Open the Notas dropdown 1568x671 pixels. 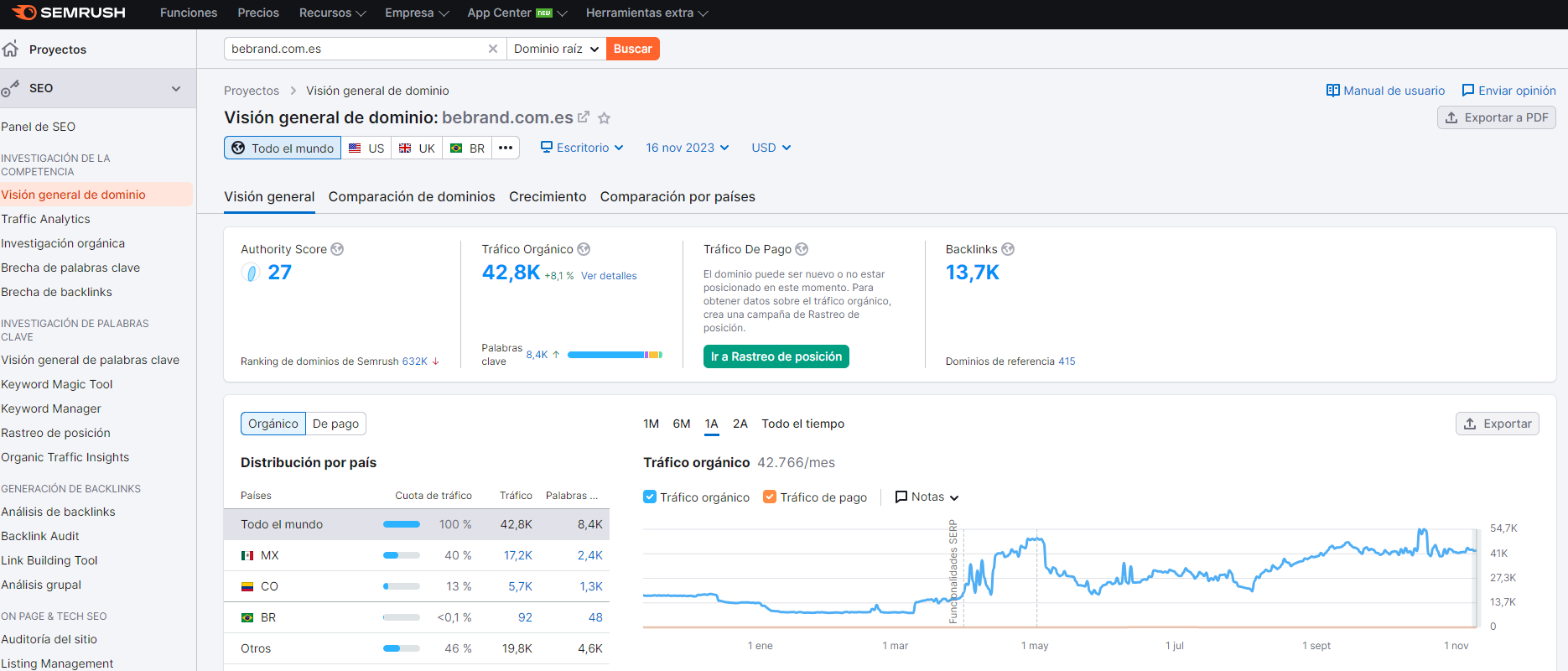pos(927,497)
